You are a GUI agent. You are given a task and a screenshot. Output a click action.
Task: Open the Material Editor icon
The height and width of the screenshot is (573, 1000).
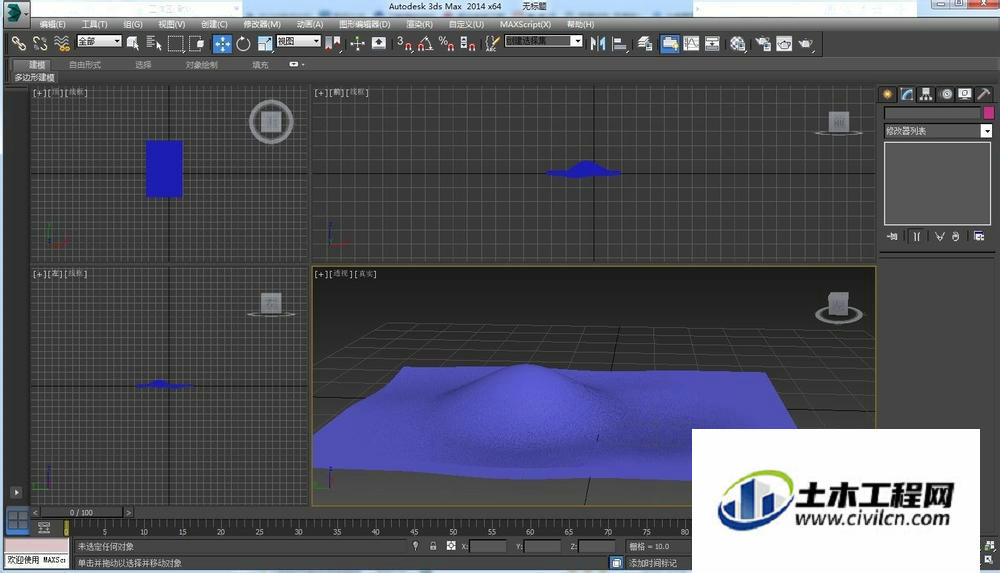tap(738, 43)
